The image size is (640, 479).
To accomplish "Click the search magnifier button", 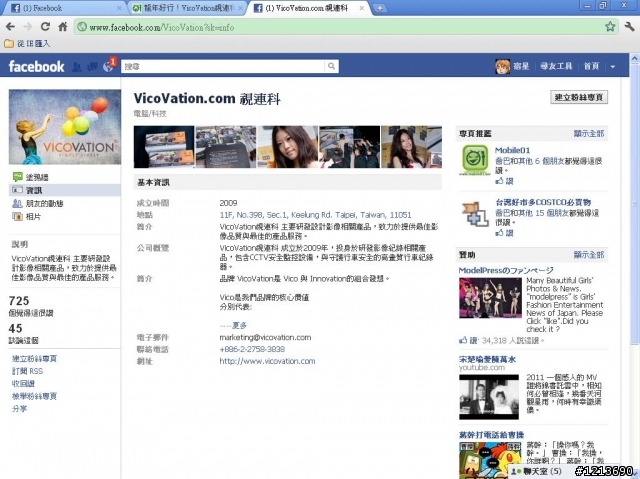I will [331, 66].
